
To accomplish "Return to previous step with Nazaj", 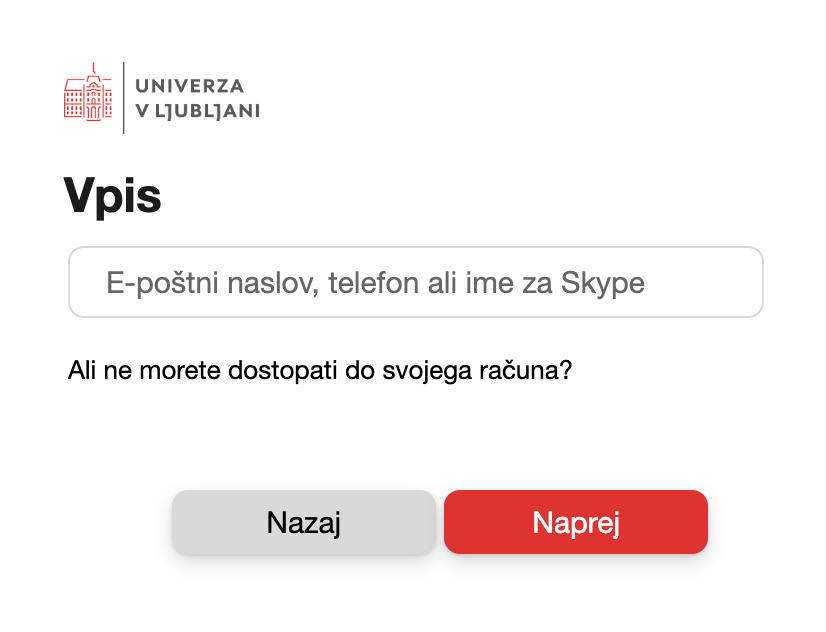I will click(x=304, y=522).
